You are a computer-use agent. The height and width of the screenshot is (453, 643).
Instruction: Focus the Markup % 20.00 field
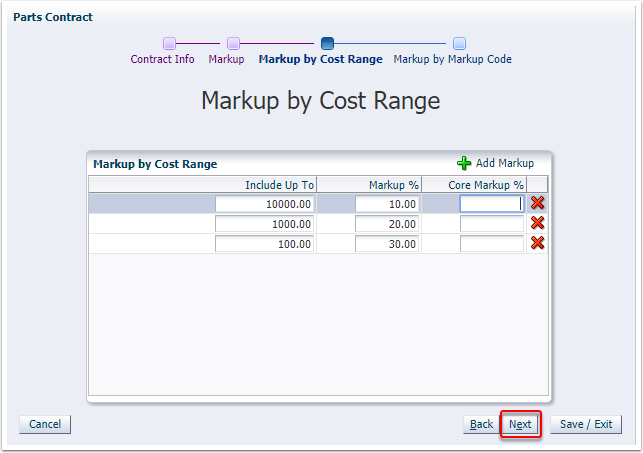[387, 224]
